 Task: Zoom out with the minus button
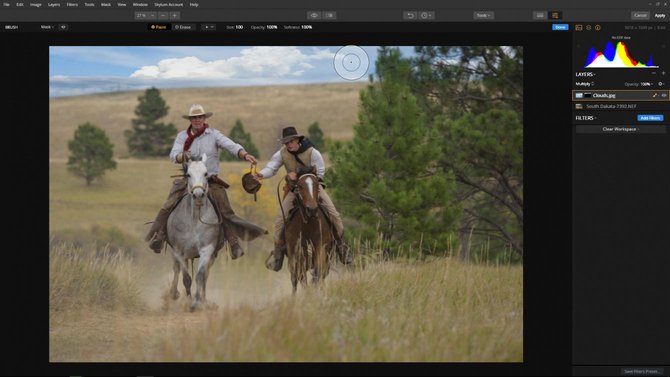[x=163, y=15]
